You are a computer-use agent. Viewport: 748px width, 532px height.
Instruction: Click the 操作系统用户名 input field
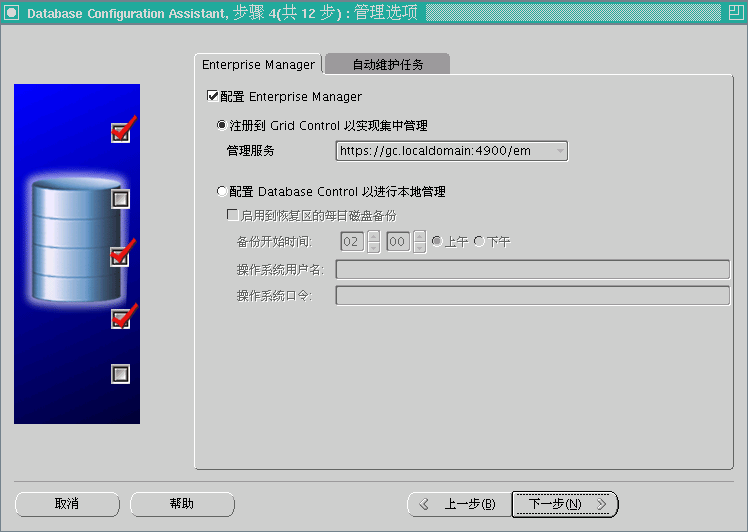533,269
